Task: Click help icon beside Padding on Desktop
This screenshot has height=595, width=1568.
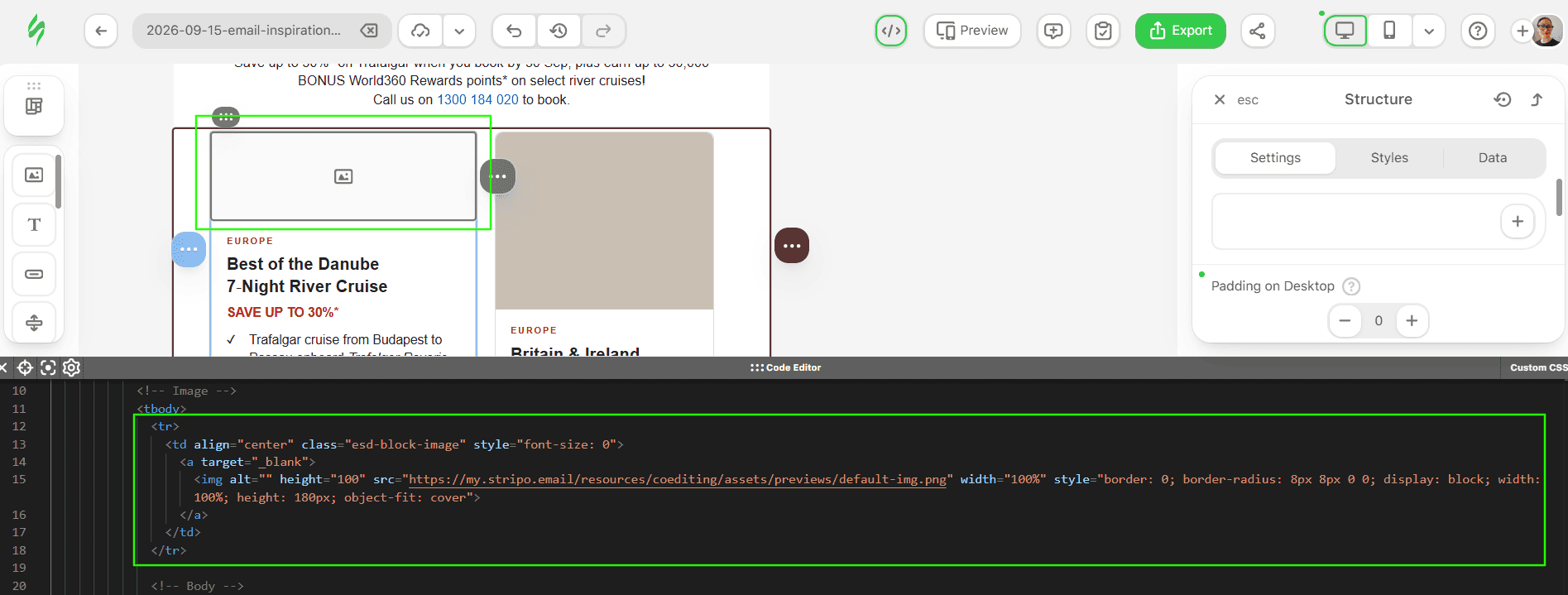Action: tap(1351, 286)
